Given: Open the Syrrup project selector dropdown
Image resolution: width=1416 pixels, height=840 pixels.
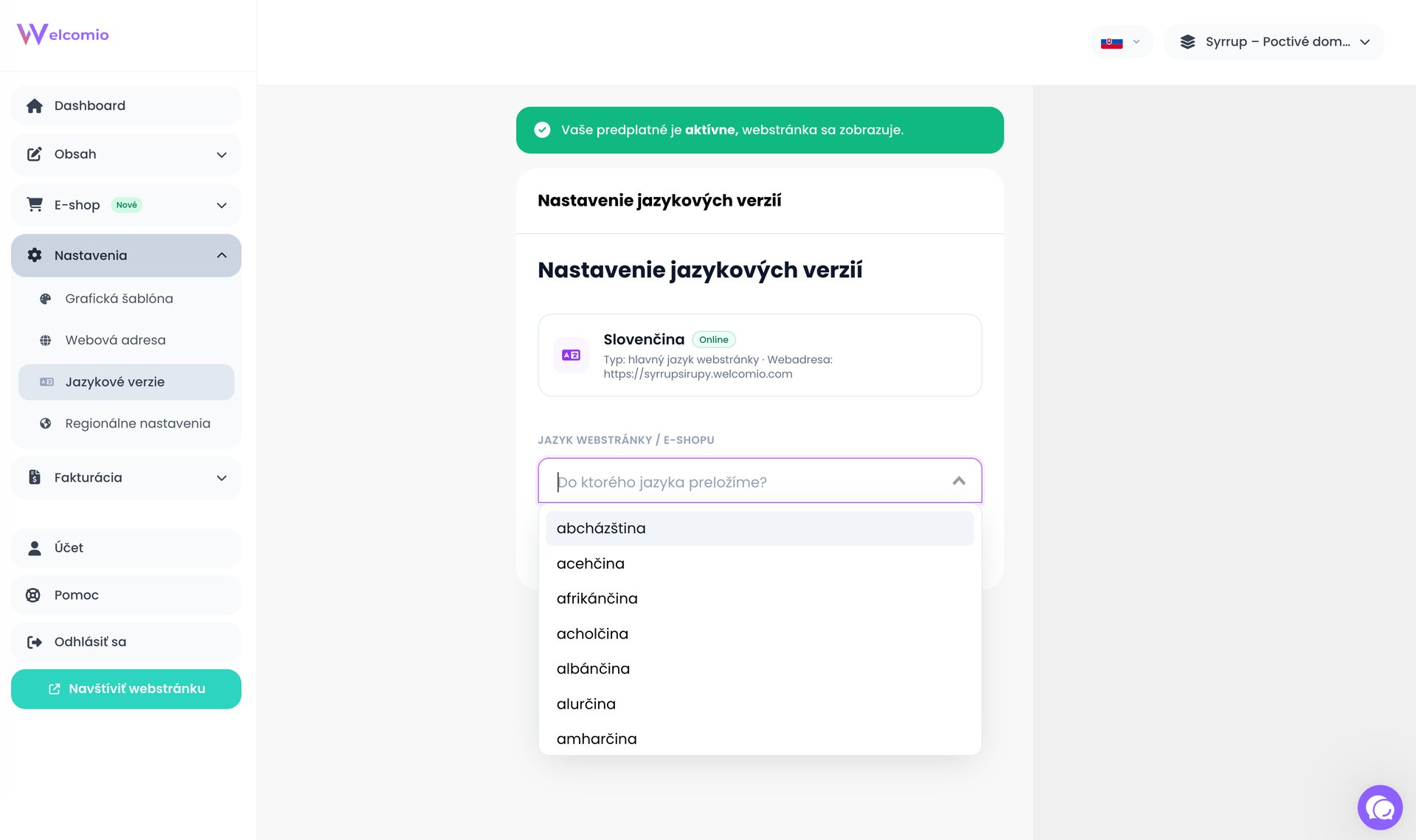Looking at the screenshot, I should (x=1274, y=42).
